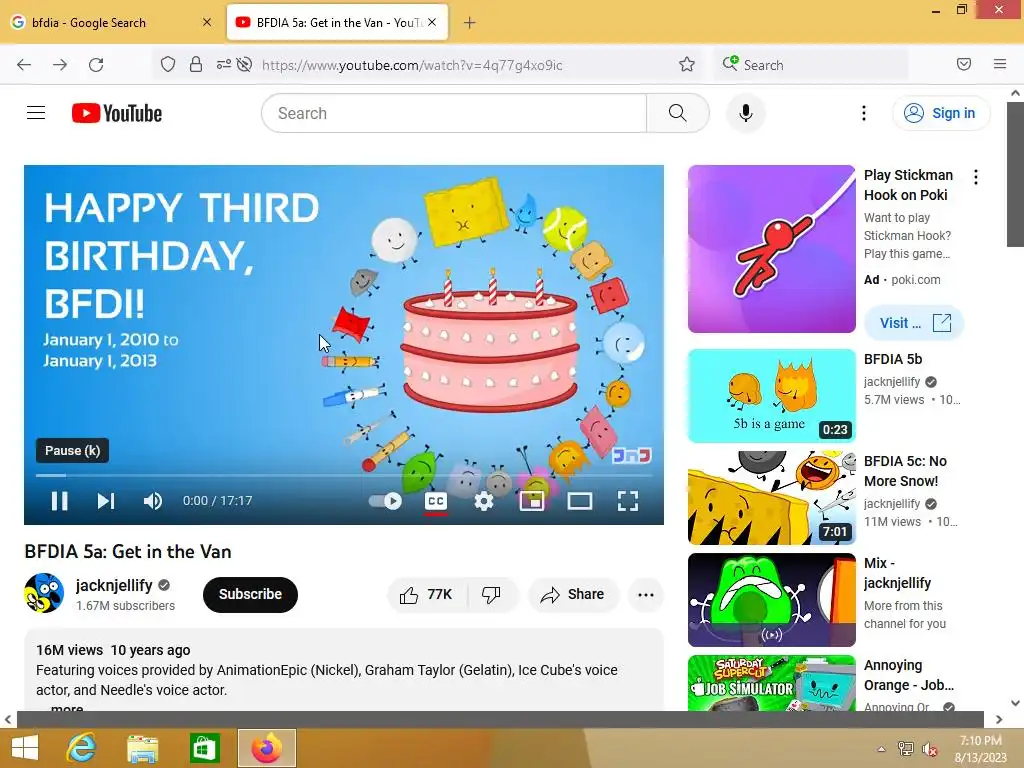Click blocked autoplay icon in address bar
Viewport: 1024px width, 768px height.
click(245, 65)
